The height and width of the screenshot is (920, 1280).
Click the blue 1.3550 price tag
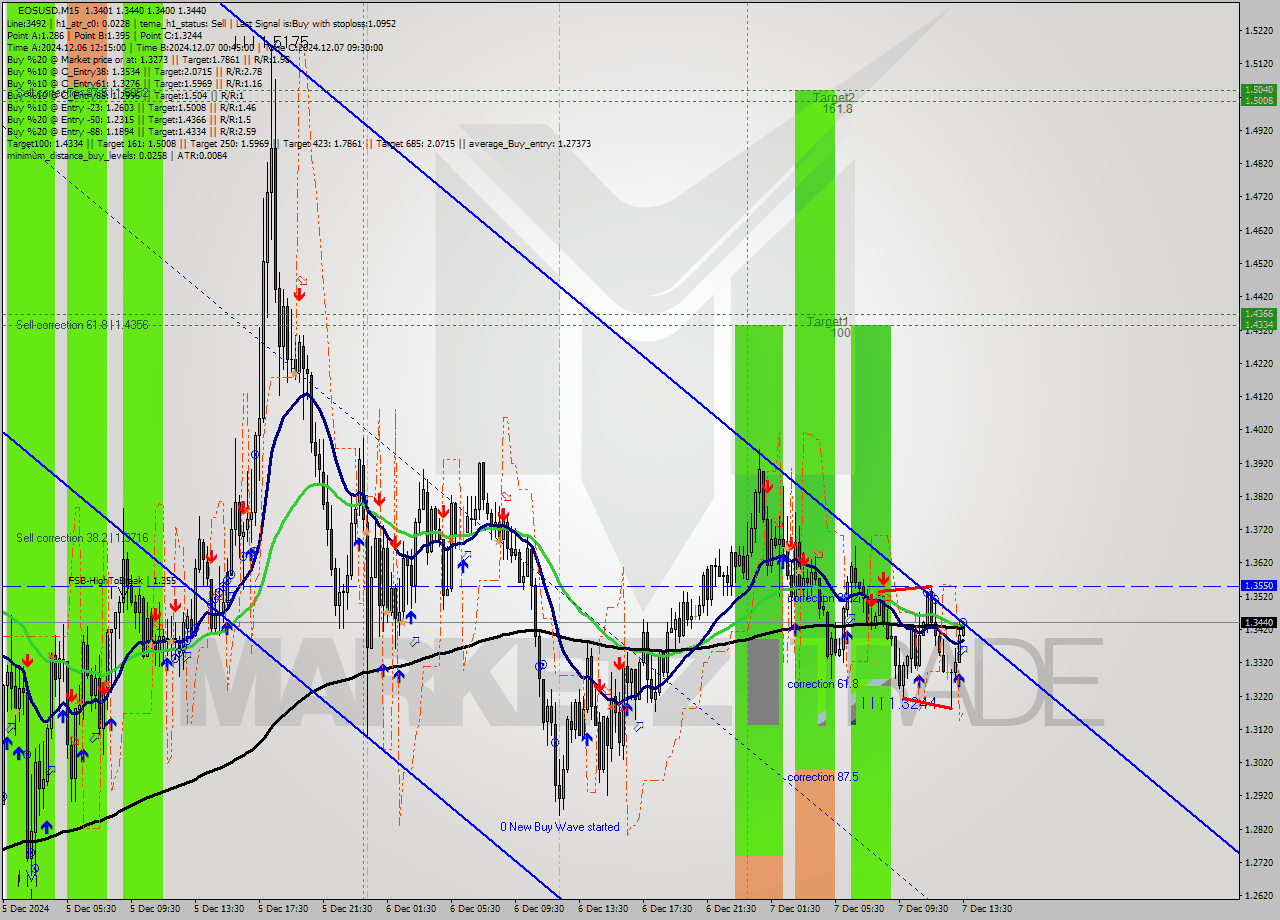click(1257, 585)
